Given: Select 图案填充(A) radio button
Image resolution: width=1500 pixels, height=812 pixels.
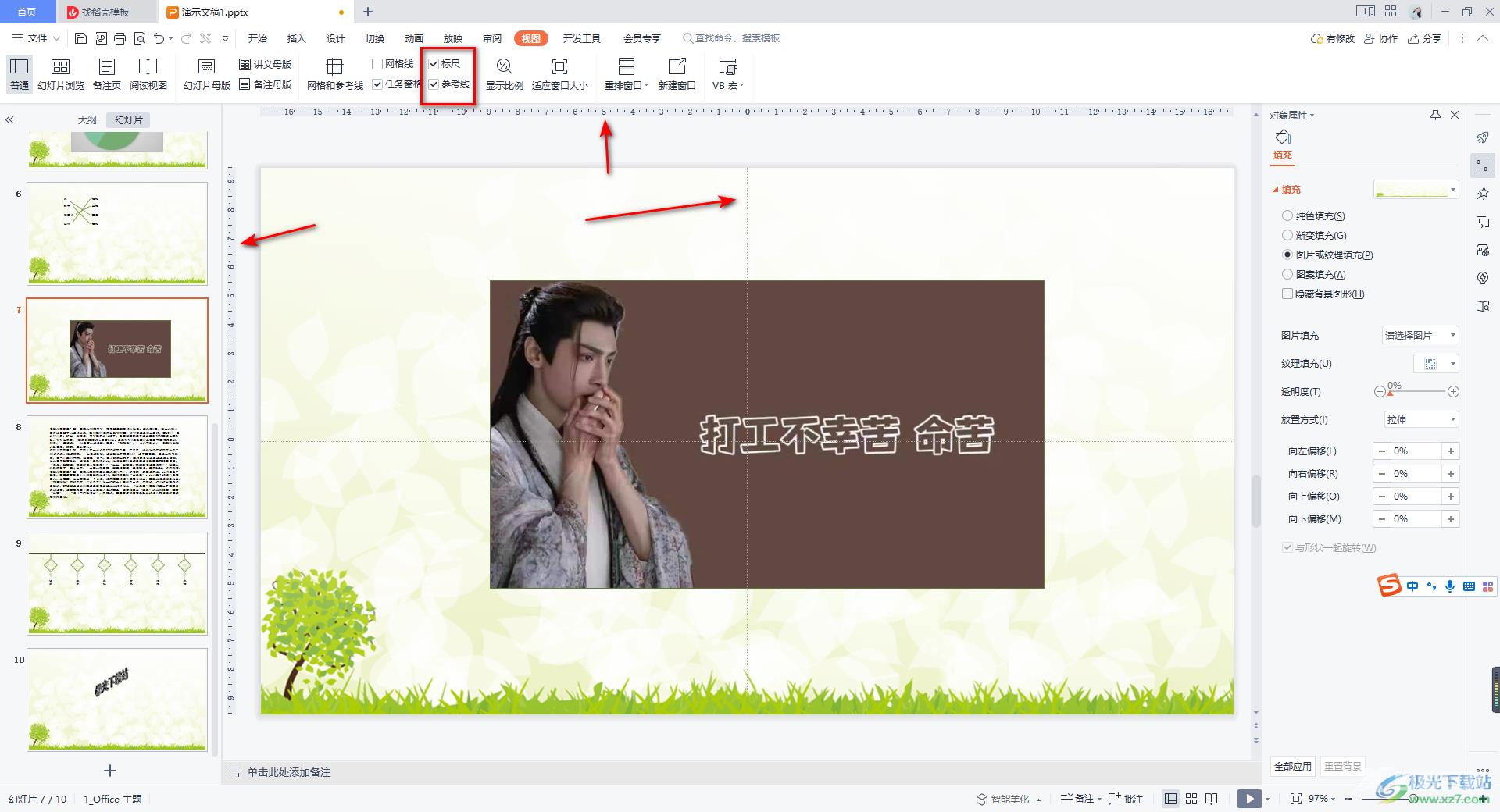Looking at the screenshot, I should tap(1287, 274).
